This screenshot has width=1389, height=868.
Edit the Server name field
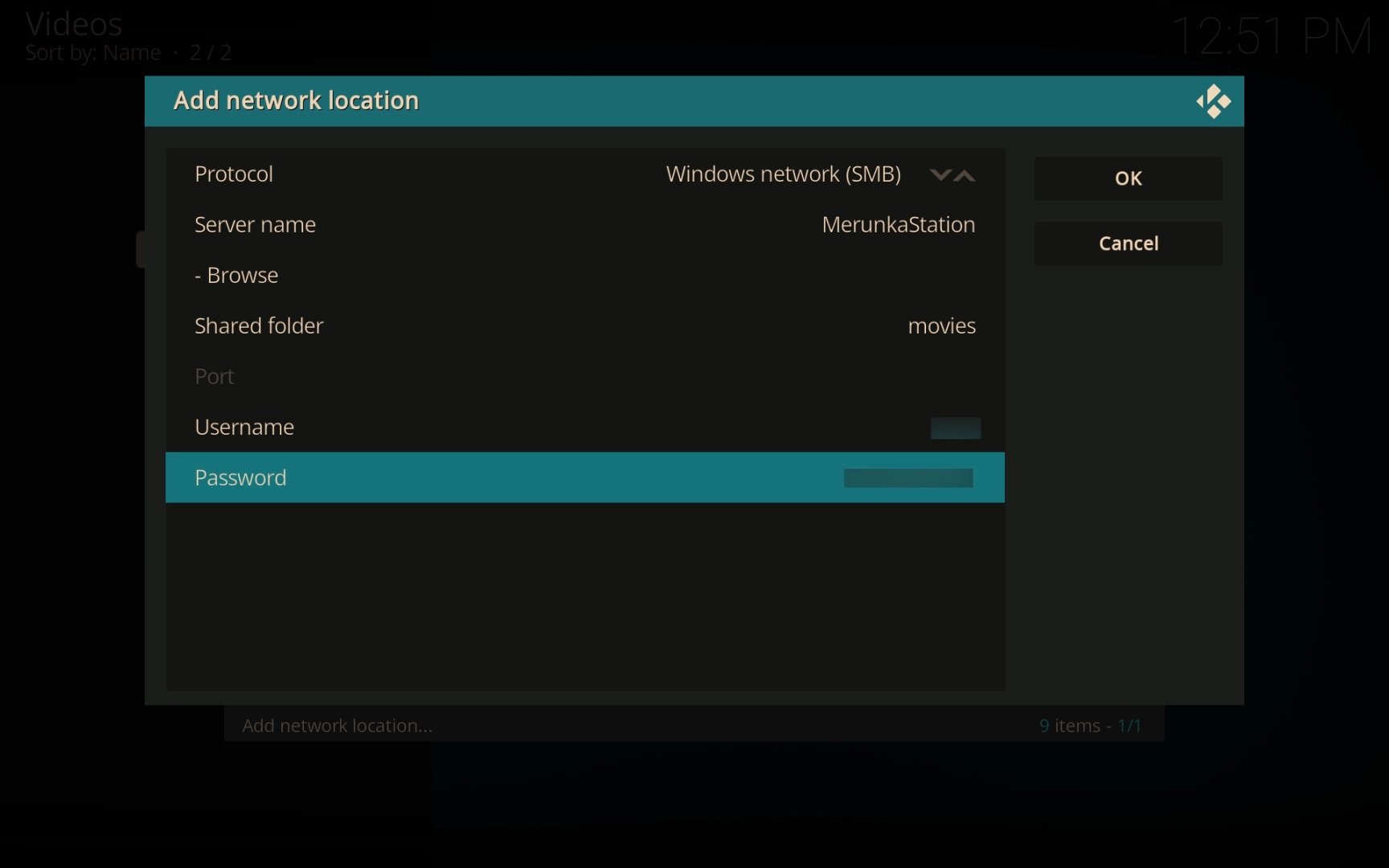point(585,224)
